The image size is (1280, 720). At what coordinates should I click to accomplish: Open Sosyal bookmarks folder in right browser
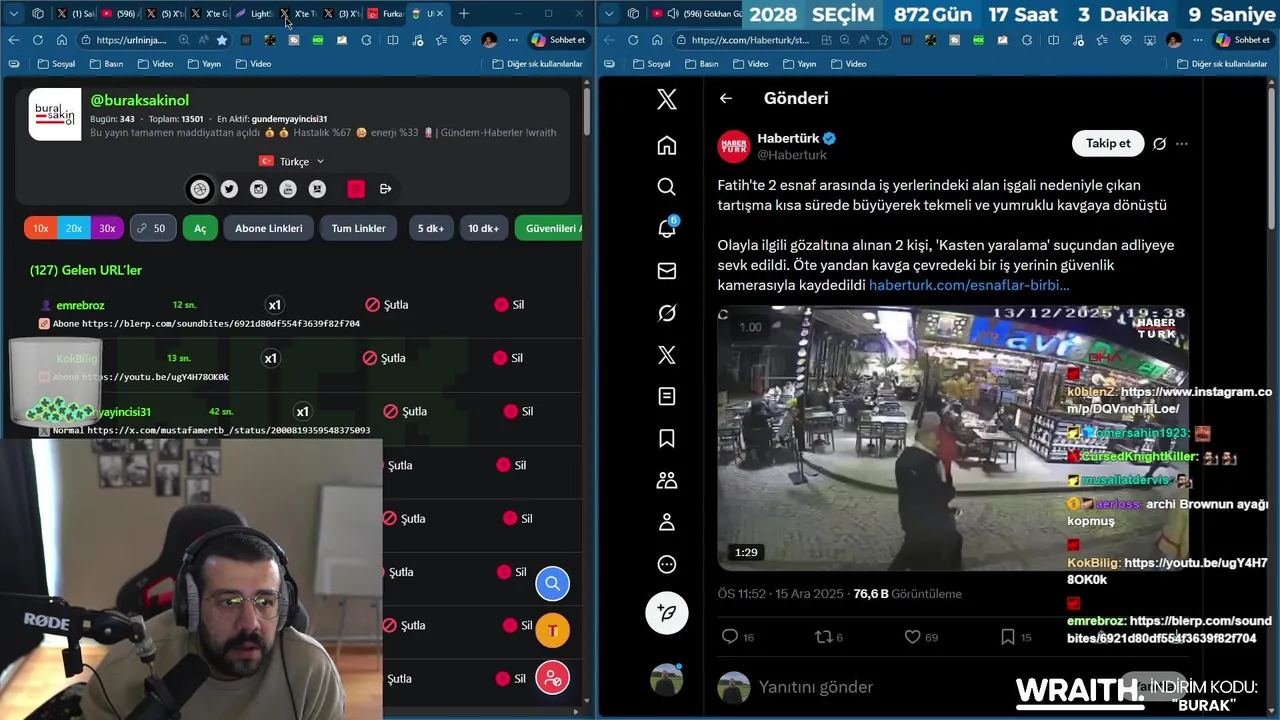[x=651, y=63]
